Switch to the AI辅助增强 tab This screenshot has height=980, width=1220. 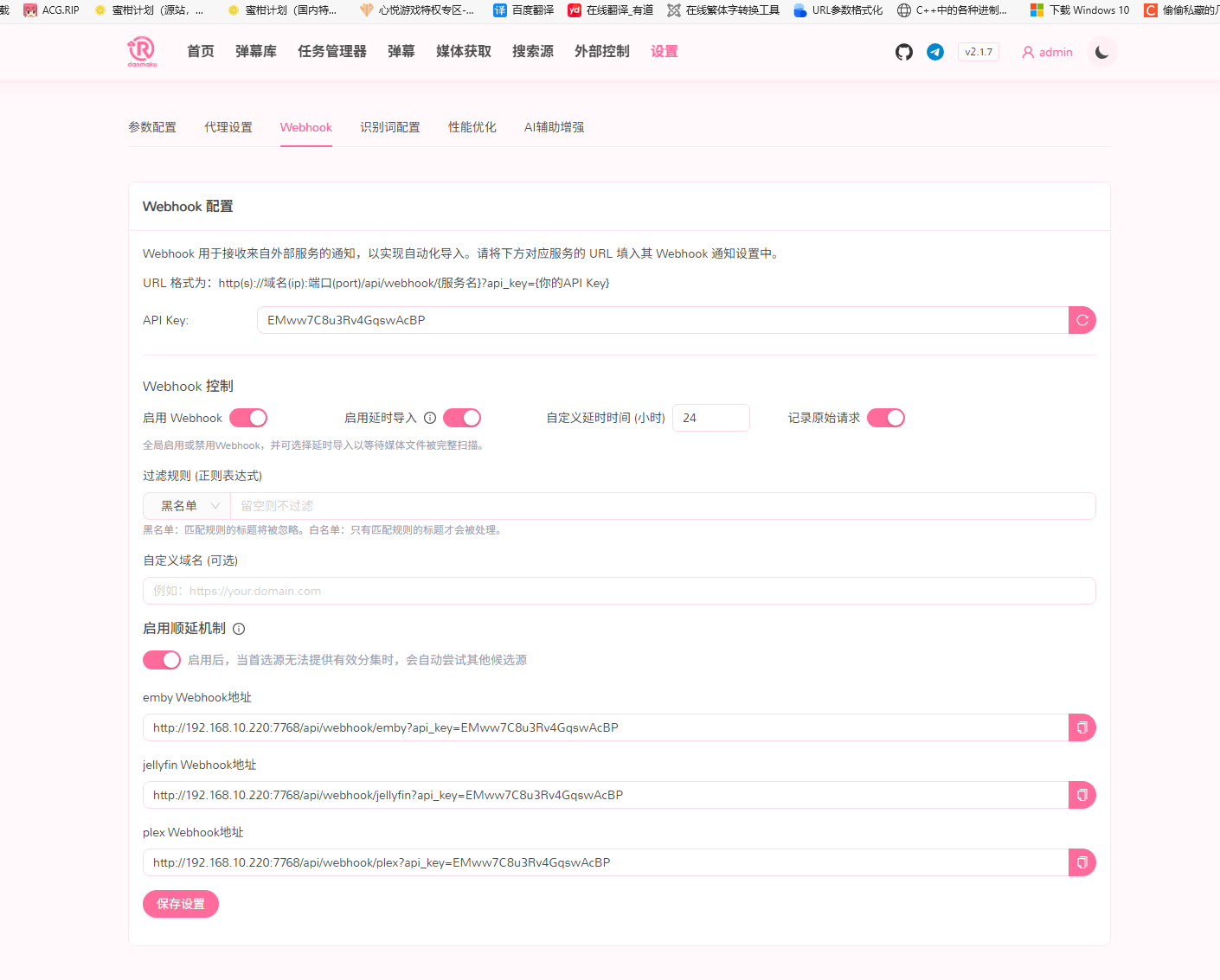point(554,127)
